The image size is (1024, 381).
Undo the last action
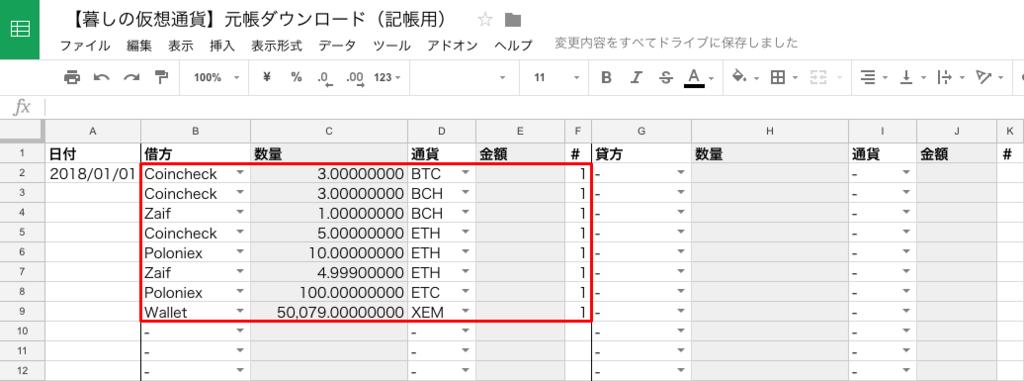[101, 78]
